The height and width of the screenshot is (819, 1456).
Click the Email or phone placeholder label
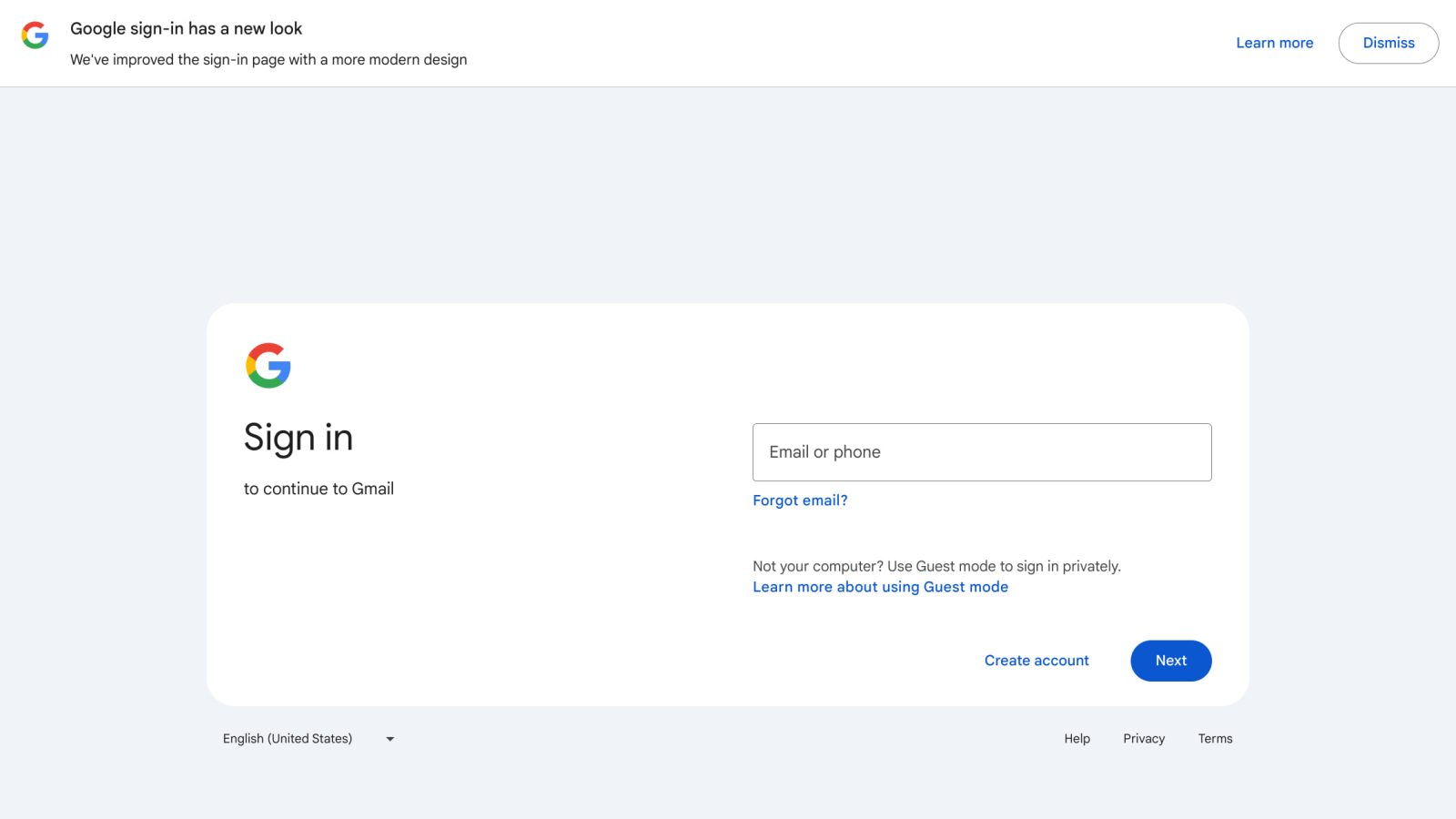pyautogui.click(x=824, y=452)
